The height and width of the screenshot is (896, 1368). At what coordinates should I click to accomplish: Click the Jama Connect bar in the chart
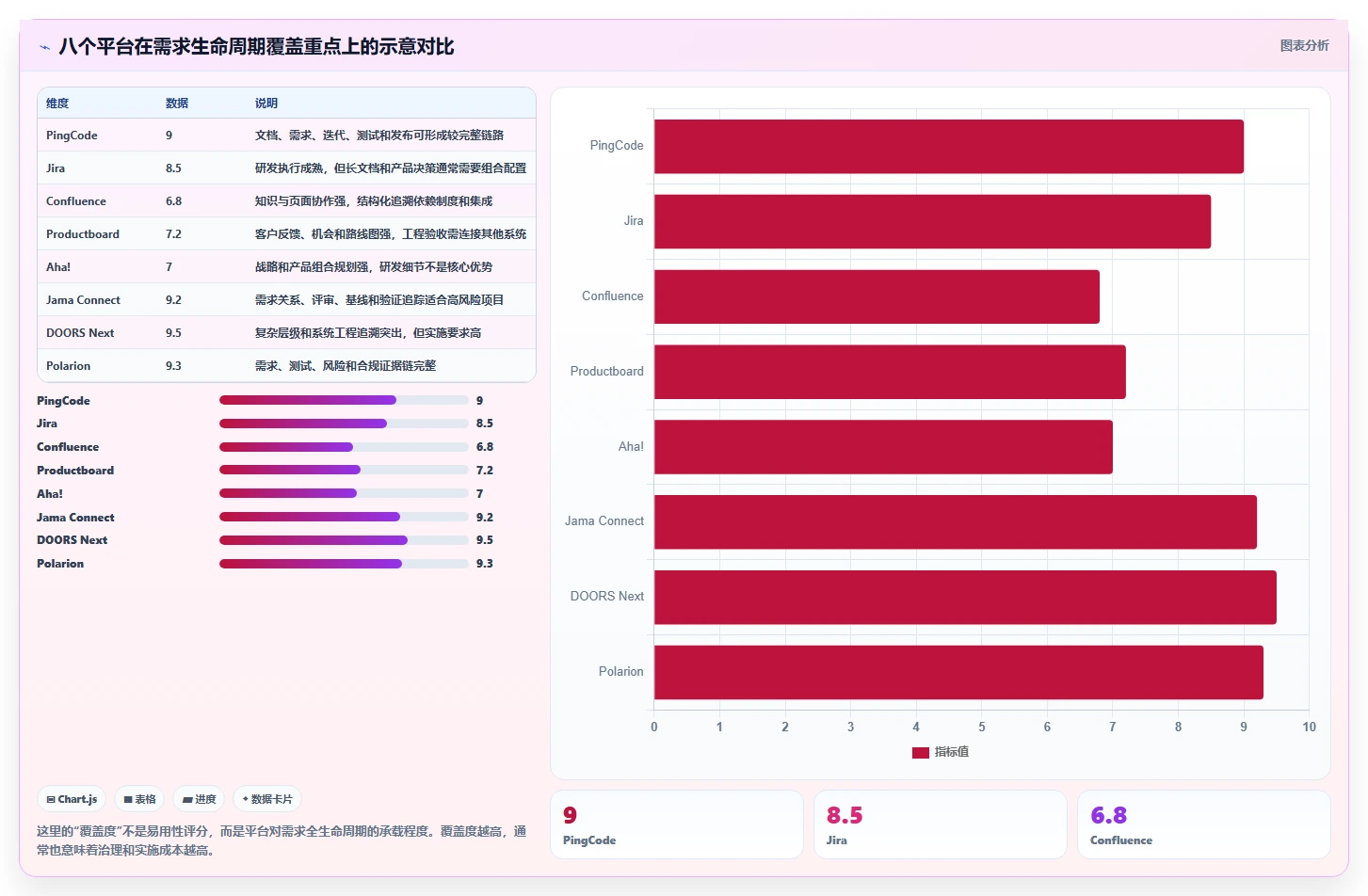(x=956, y=522)
